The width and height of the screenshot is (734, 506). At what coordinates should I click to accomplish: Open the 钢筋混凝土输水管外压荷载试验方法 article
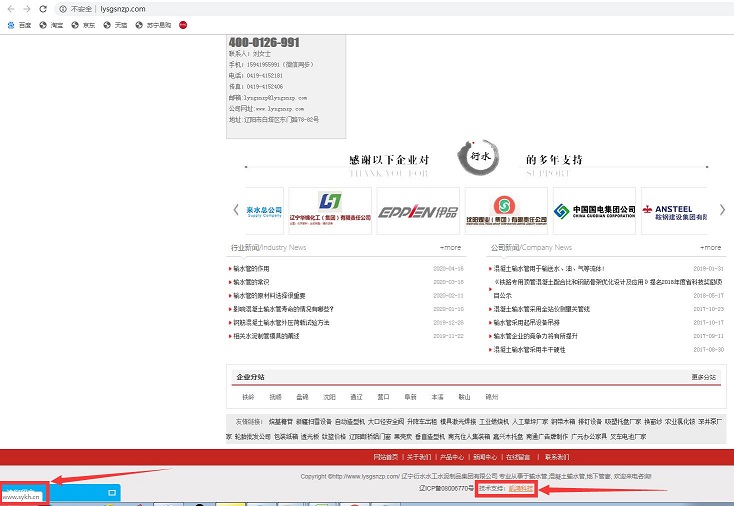click(281, 323)
